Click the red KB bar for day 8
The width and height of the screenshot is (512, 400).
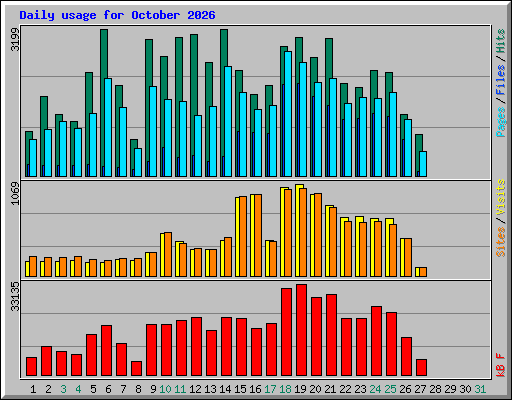tap(136, 368)
